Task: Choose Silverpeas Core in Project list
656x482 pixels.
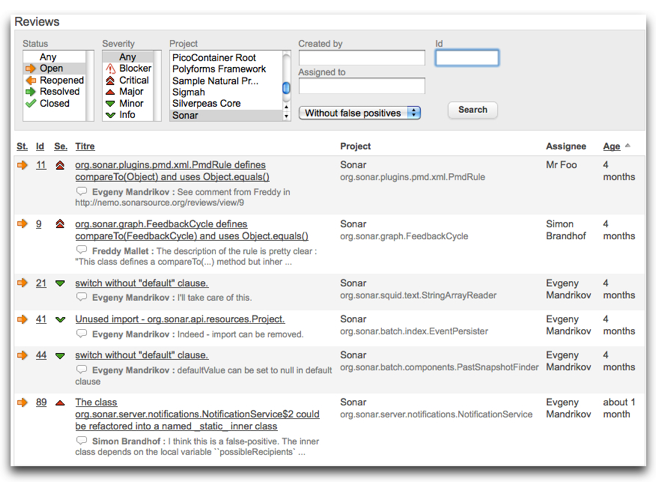Action: (x=206, y=103)
